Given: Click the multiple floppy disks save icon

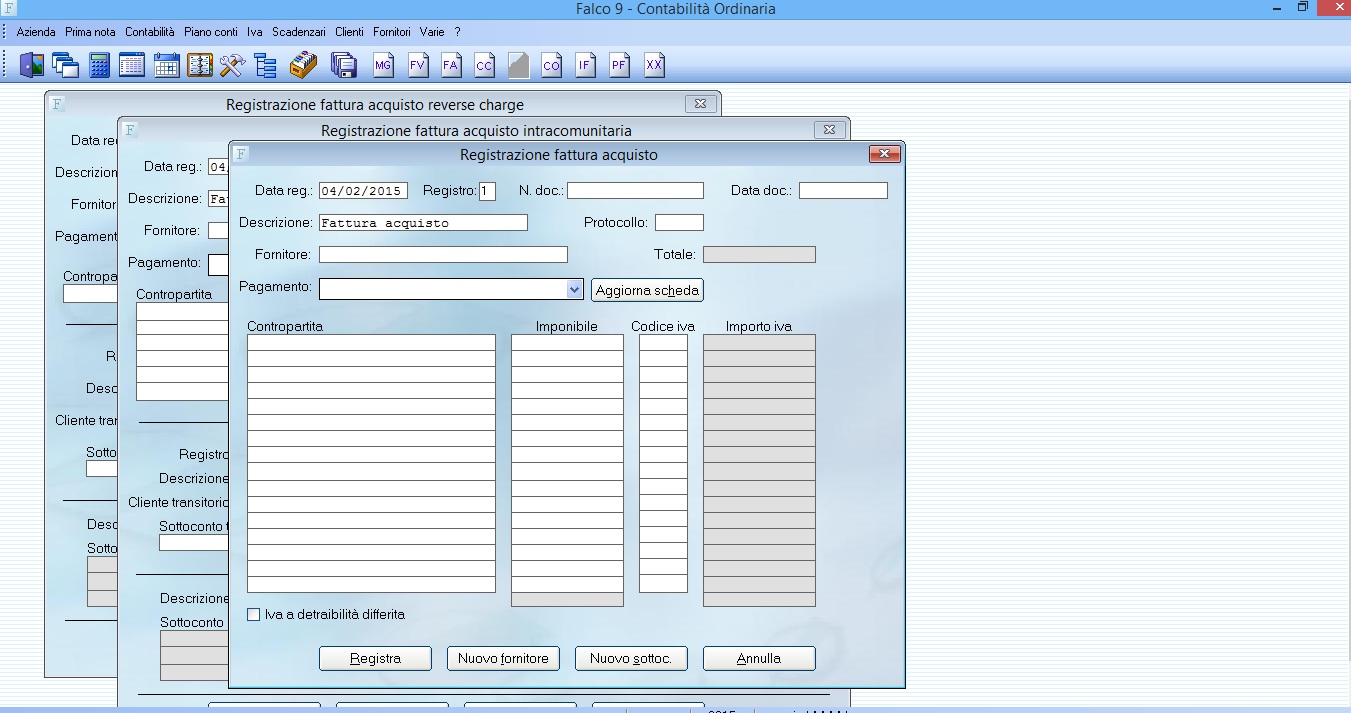Looking at the screenshot, I should coord(344,65).
